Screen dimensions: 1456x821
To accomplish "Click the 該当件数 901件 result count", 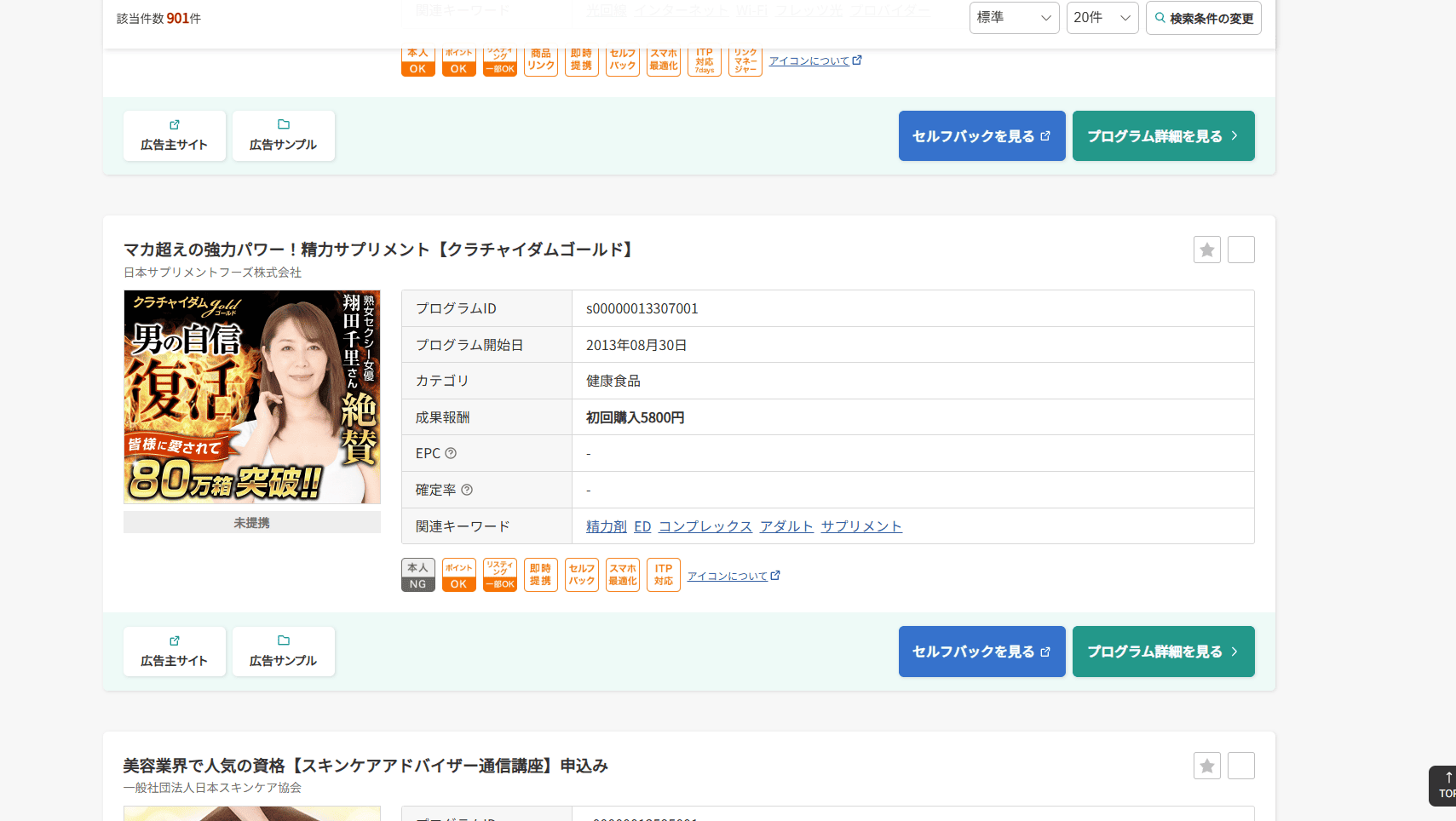I will pyautogui.click(x=159, y=18).
